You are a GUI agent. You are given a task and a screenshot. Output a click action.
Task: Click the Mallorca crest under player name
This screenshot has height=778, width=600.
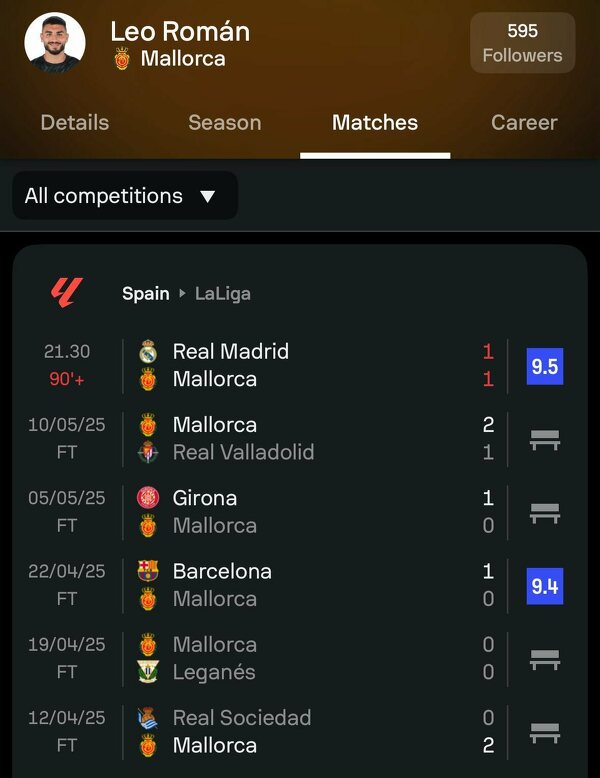click(x=122, y=59)
